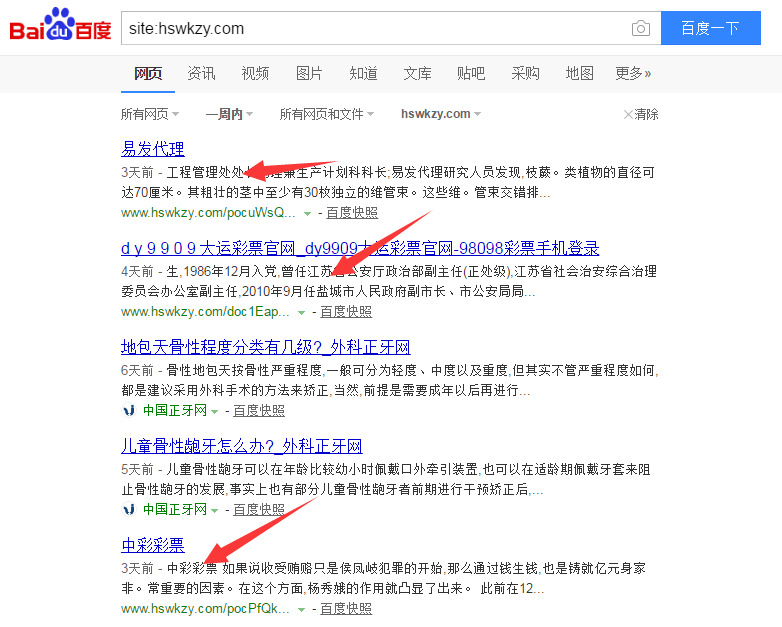Click the Baidu logo

pyautogui.click(x=60, y=25)
